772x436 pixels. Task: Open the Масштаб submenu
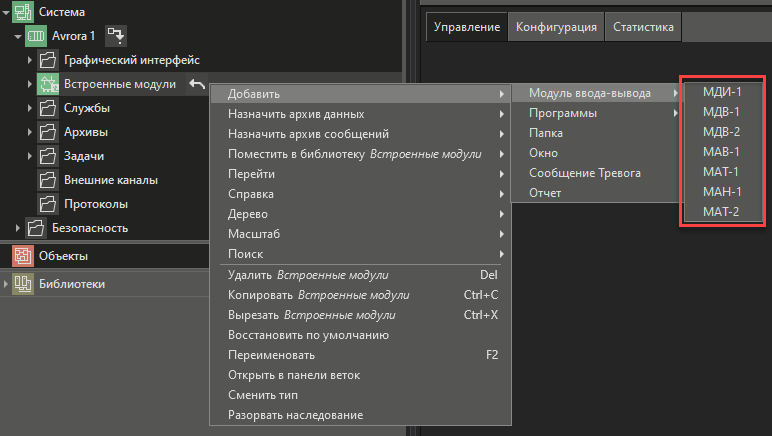[x=361, y=234]
